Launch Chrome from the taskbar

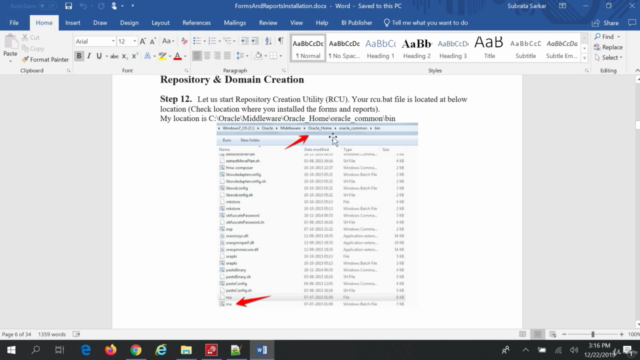(136, 350)
